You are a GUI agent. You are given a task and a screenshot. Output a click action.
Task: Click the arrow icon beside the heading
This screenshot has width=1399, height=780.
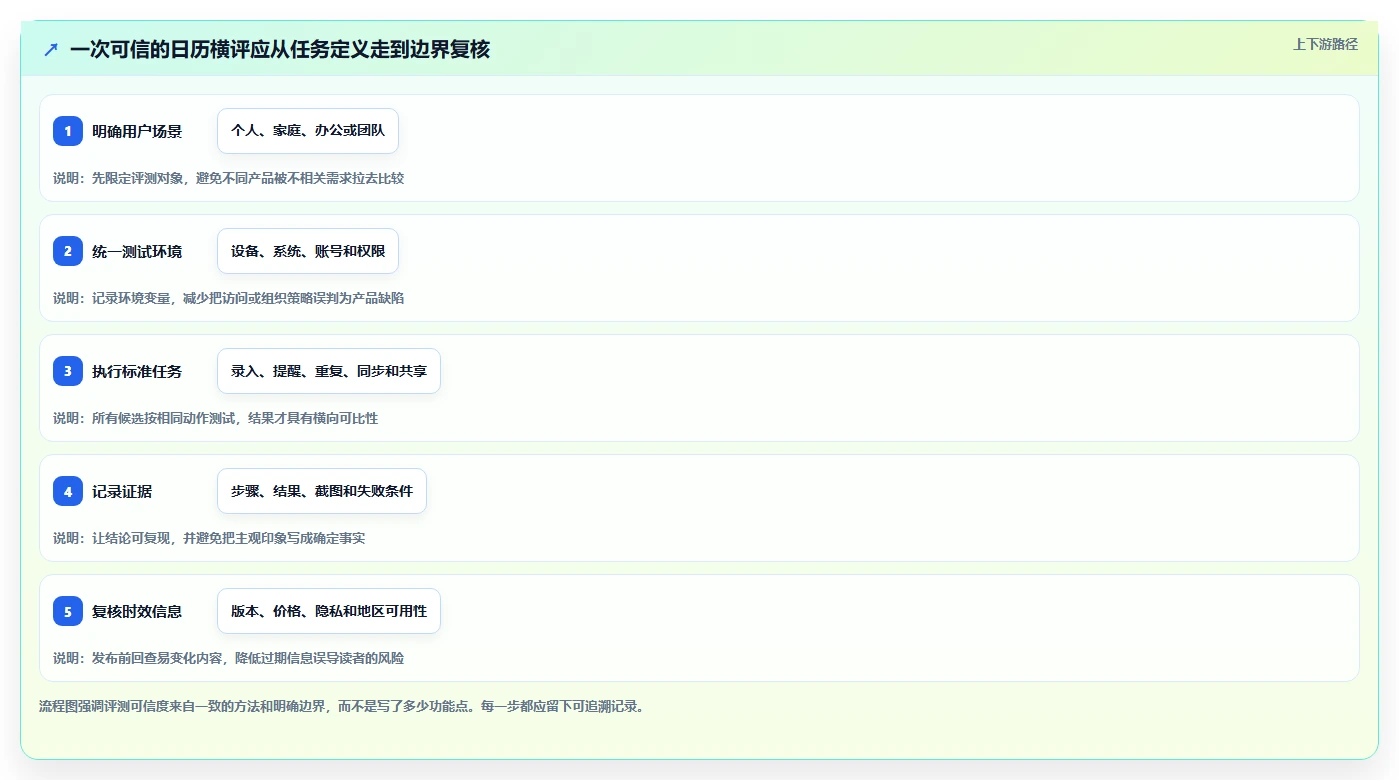pyautogui.click(x=51, y=49)
